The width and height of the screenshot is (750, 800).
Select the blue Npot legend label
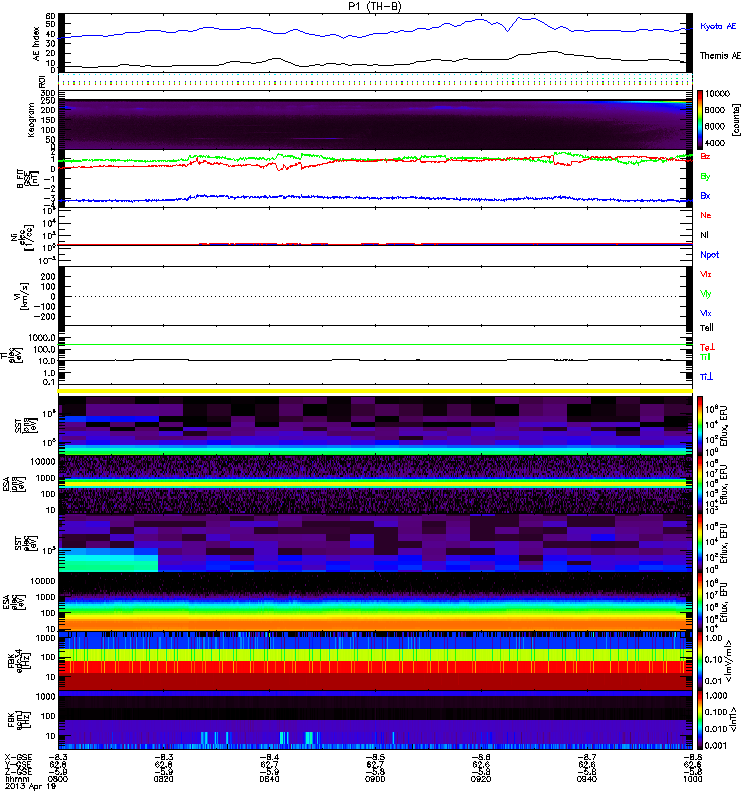(709, 255)
